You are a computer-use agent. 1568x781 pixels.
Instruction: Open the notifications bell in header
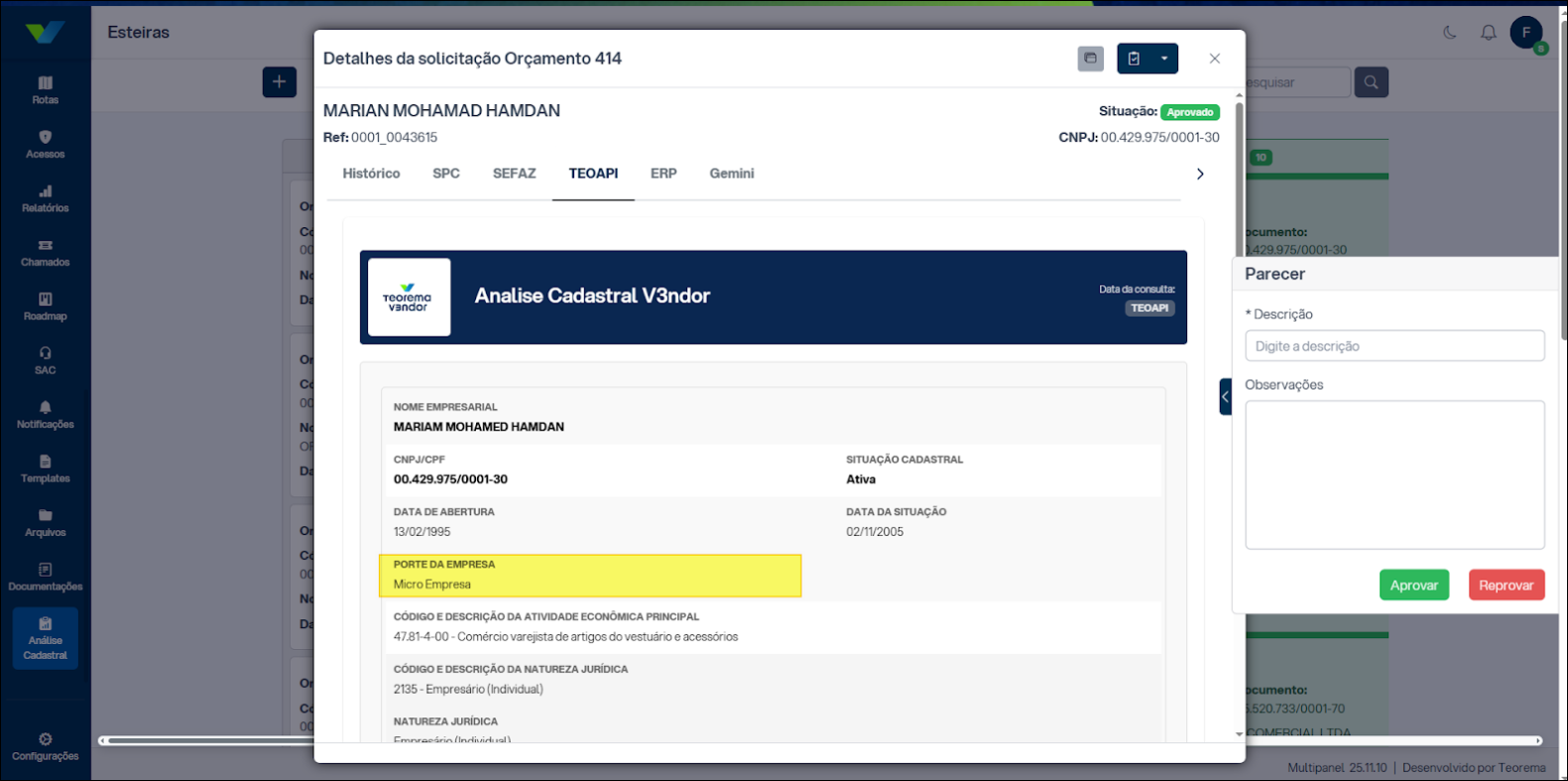(1488, 33)
